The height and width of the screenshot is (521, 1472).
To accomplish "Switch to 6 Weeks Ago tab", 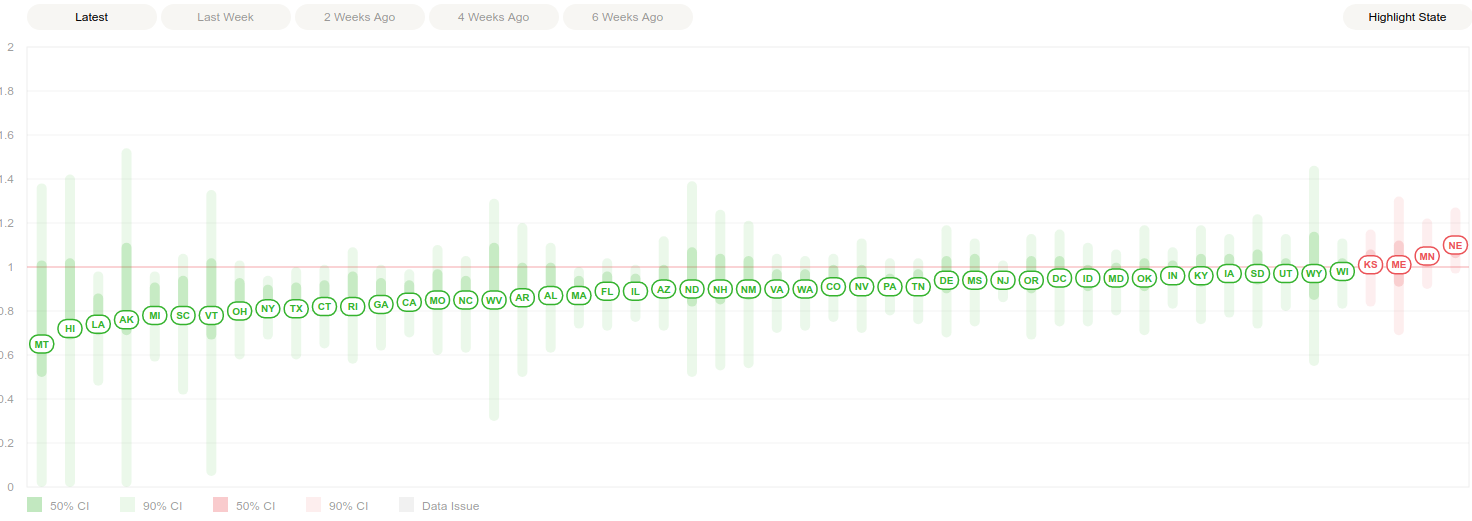I will point(627,17).
